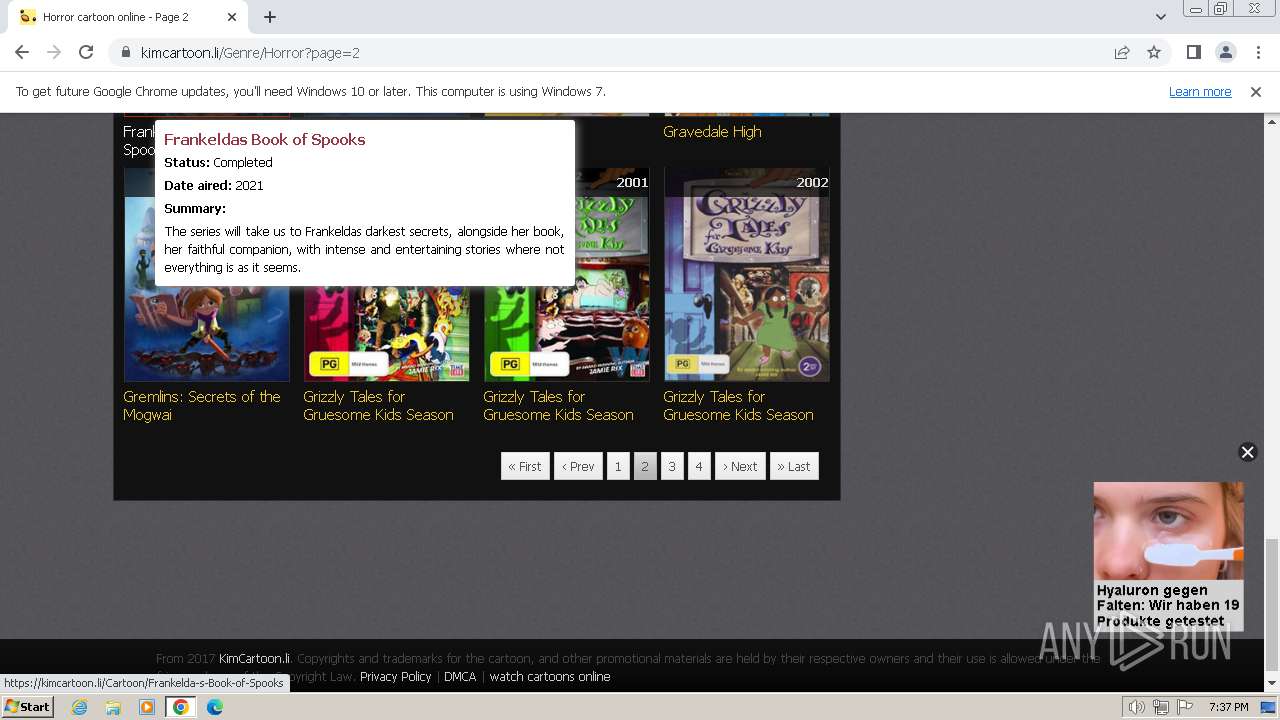Open page 3 of the Horror list
The width and height of the screenshot is (1280, 720).
click(672, 466)
